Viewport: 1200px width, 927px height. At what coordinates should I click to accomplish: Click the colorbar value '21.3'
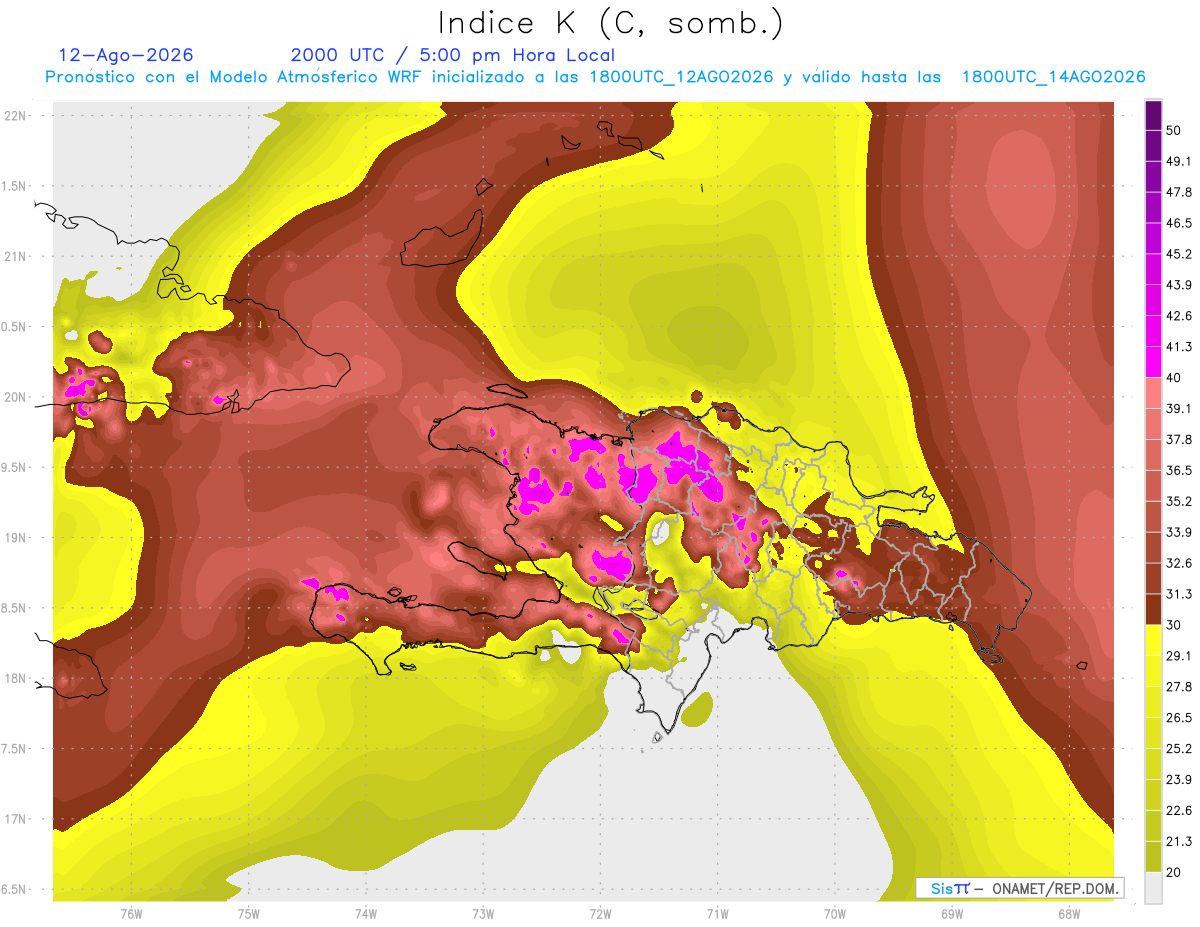pos(1179,841)
